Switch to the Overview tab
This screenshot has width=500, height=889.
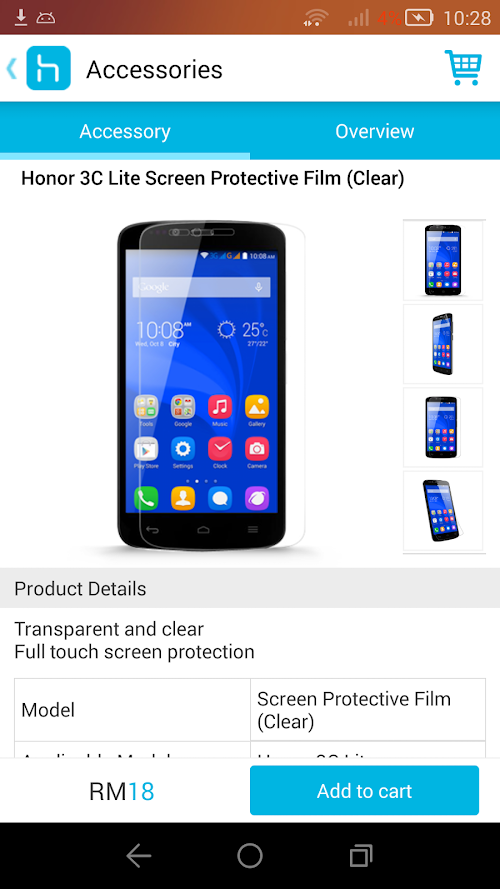[375, 131]
